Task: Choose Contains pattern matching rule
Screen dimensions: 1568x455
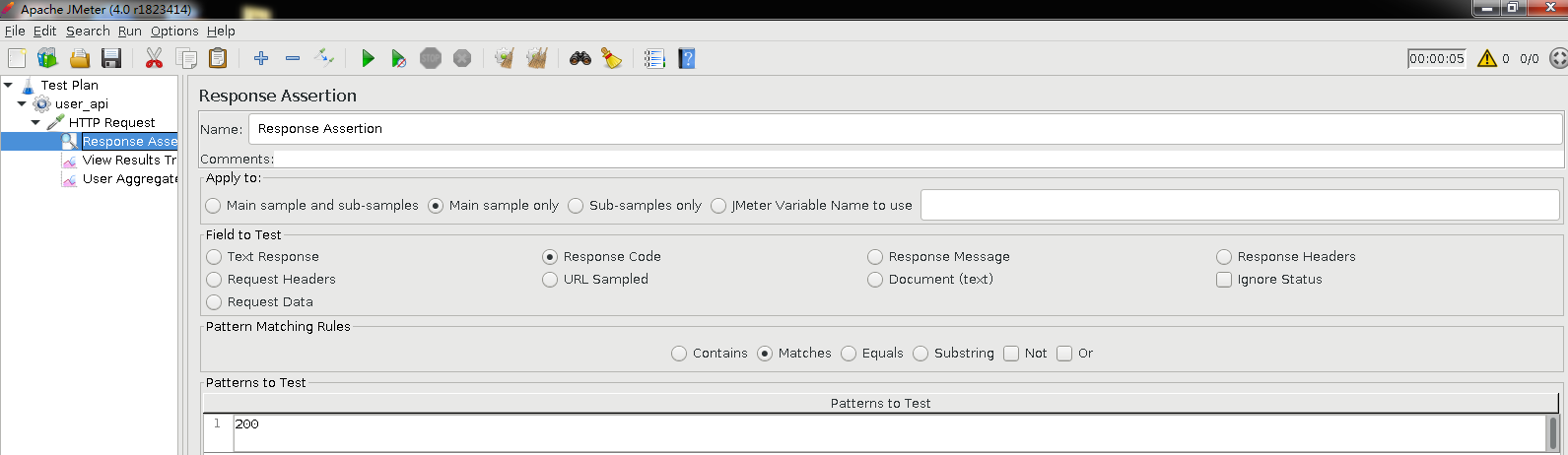Action: [710, 354]
